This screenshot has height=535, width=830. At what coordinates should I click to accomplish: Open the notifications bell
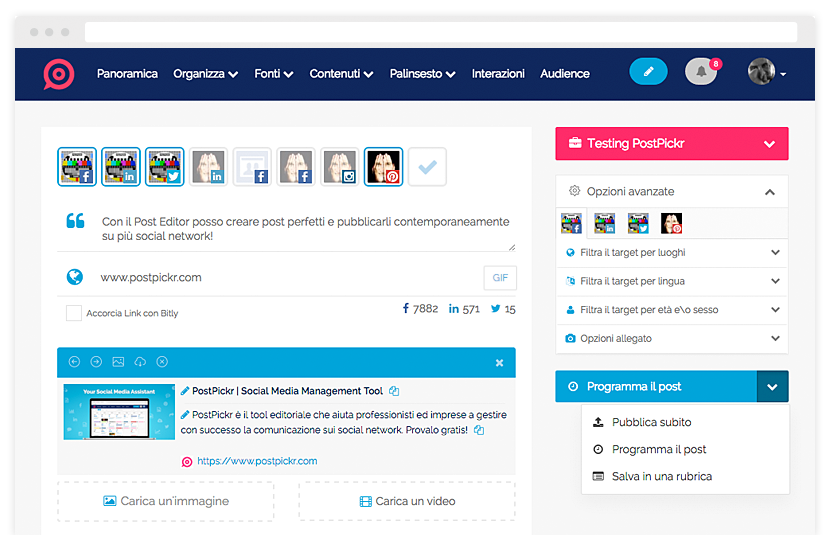click(x=701, y=71)
